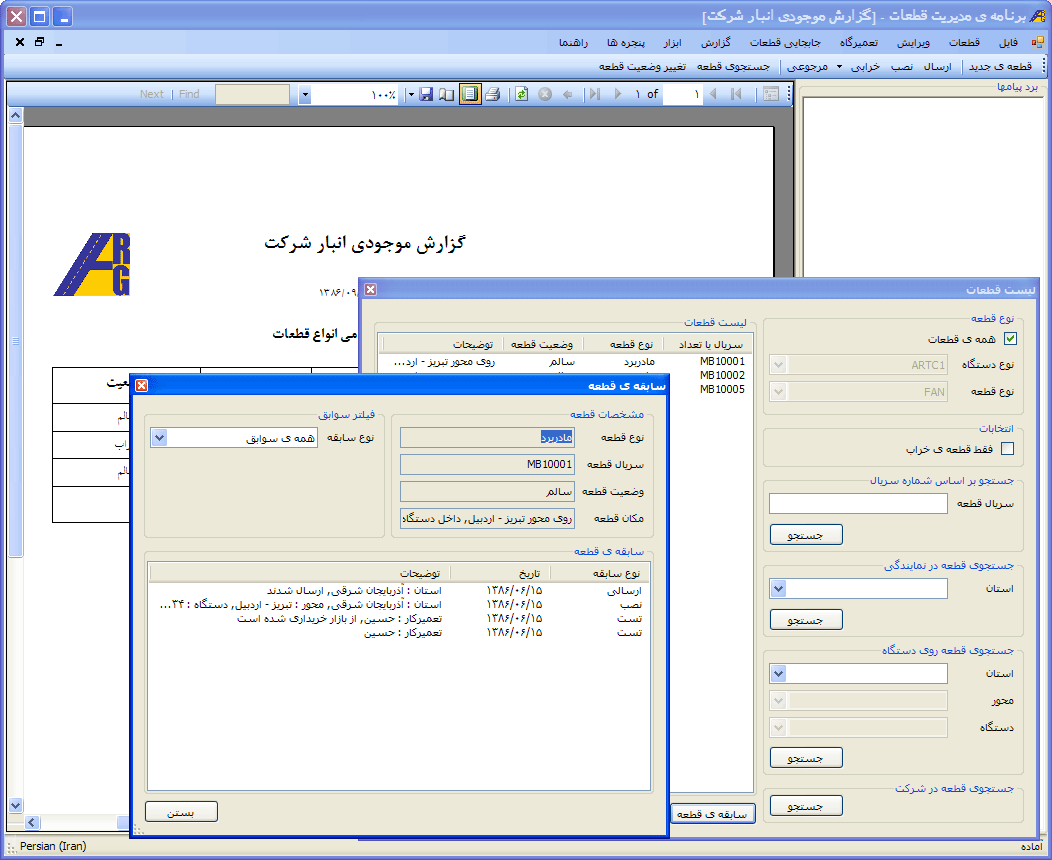Screen dimensions: 1052x860
Task: Restore the inner report child window
Action: pos(40,42)
